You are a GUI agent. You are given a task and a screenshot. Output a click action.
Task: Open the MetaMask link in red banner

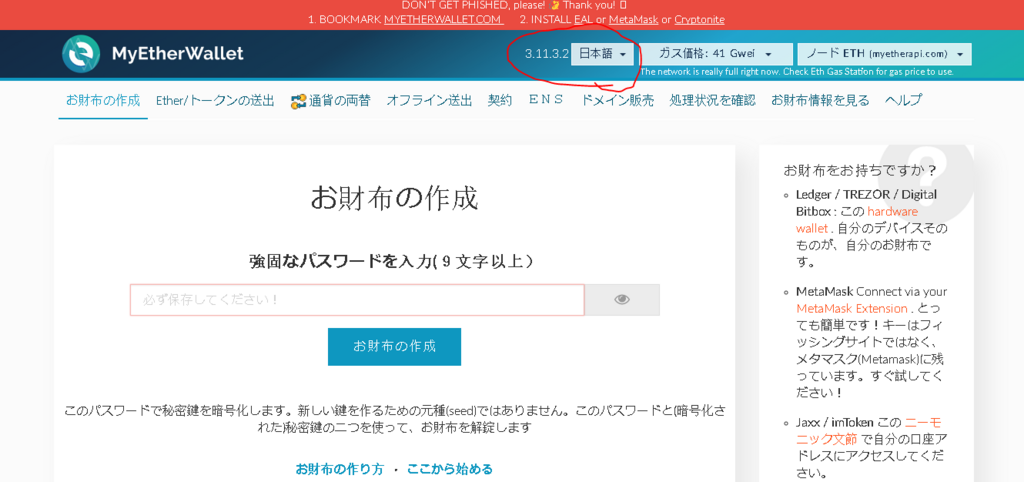(x=633, y=20)
